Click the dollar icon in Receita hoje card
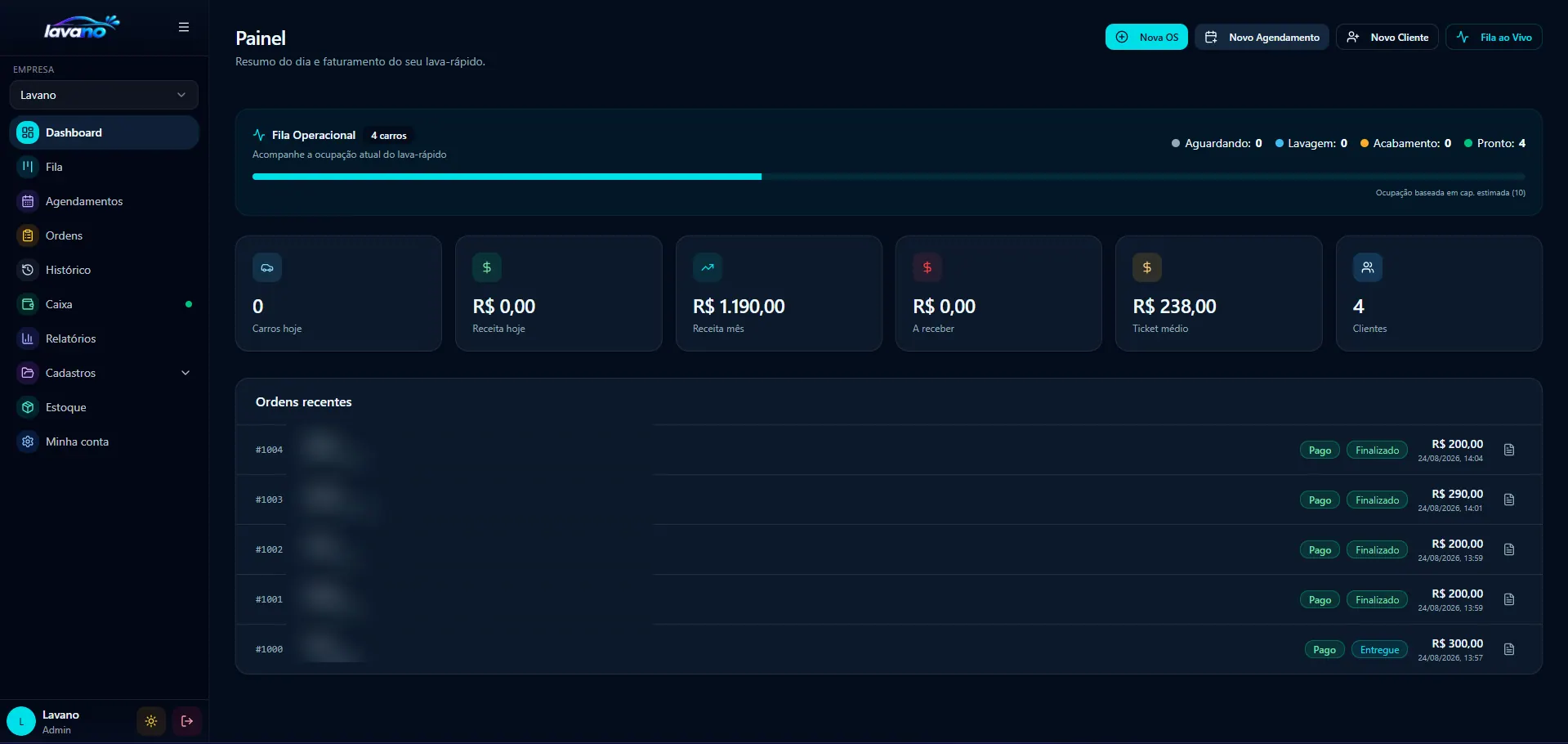Screen dimensions: 1568x744 point(487,267)
